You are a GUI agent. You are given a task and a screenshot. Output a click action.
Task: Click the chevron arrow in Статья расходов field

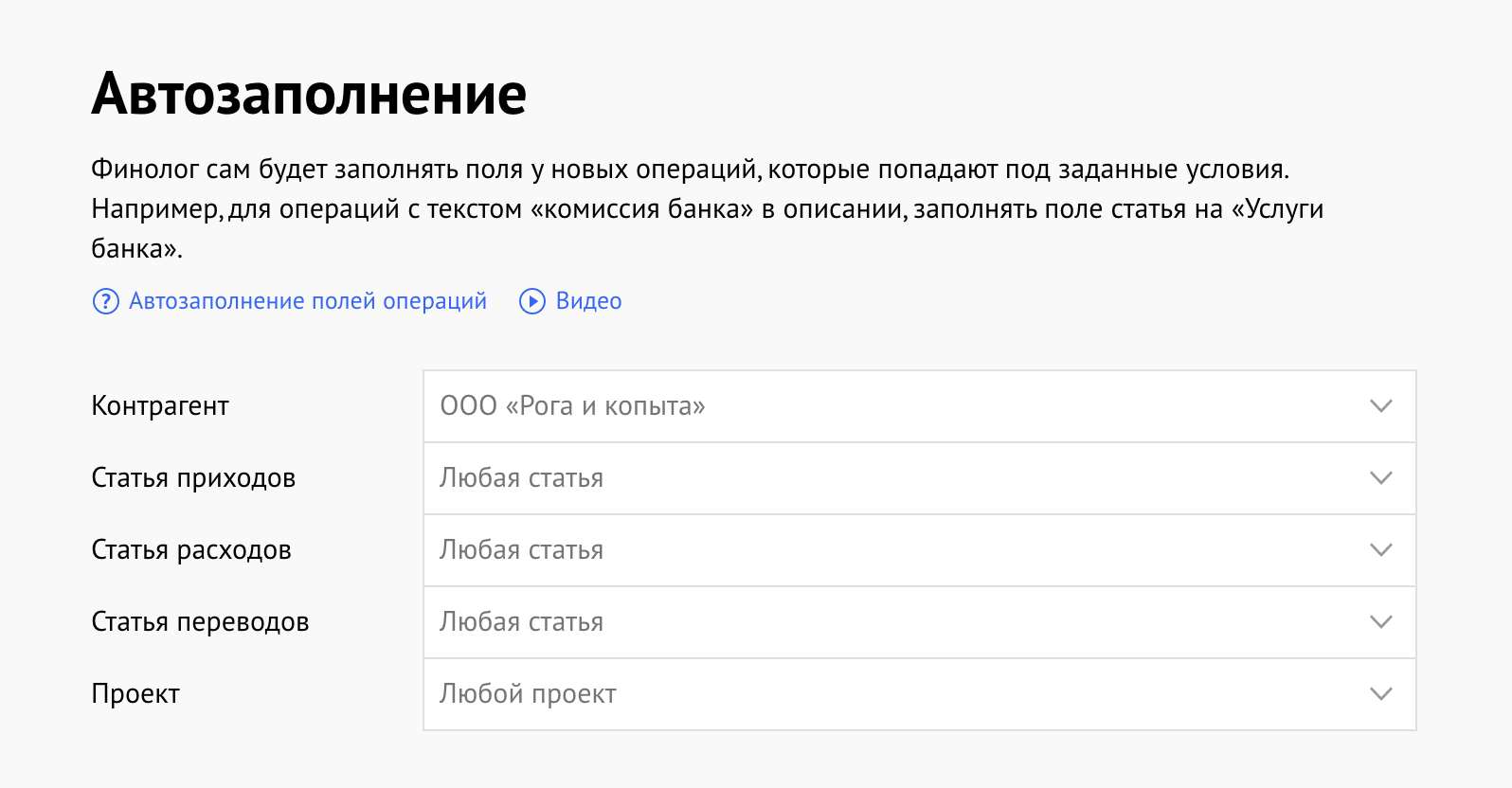[1381, 550]
